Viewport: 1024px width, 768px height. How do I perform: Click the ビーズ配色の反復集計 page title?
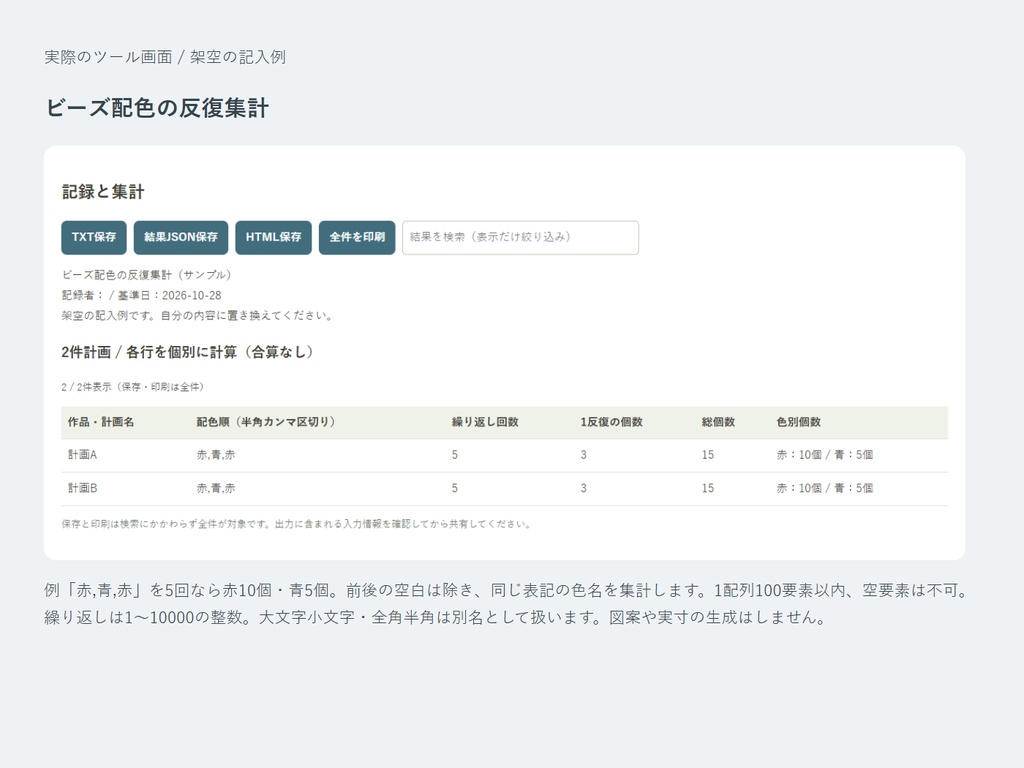tap(157, 108)
